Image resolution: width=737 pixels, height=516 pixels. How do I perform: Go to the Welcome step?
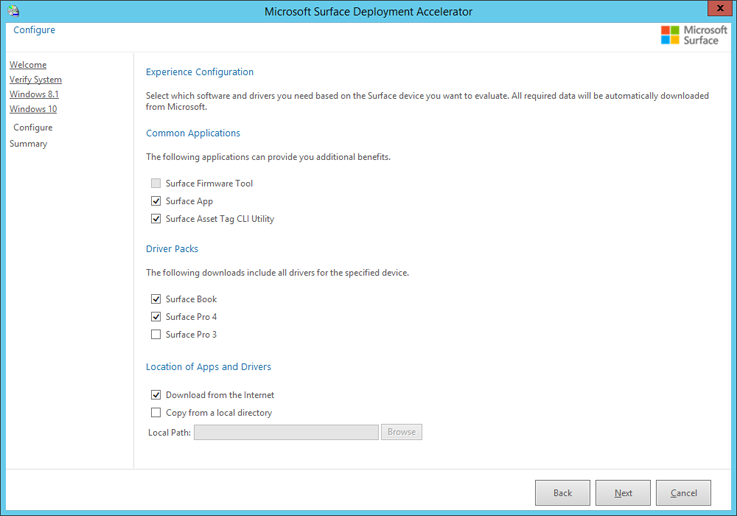pos(28,65)
